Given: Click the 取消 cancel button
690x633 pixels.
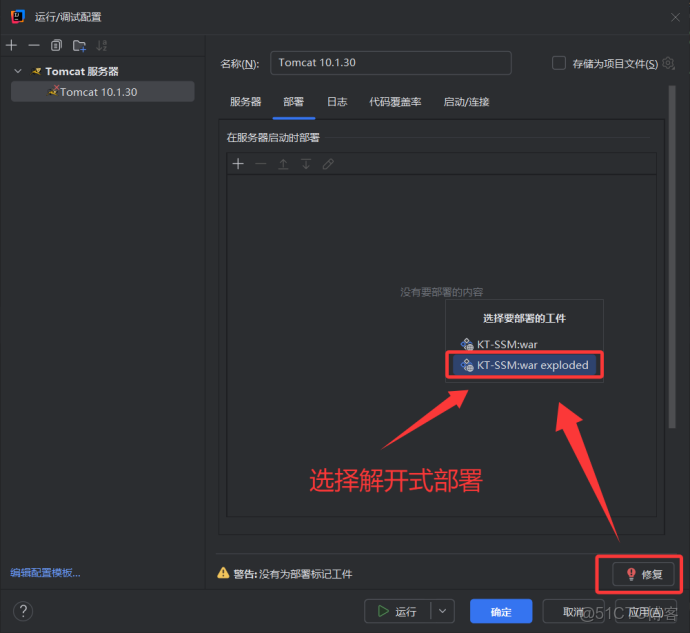Looking at the screenshot, I should 573,611.
